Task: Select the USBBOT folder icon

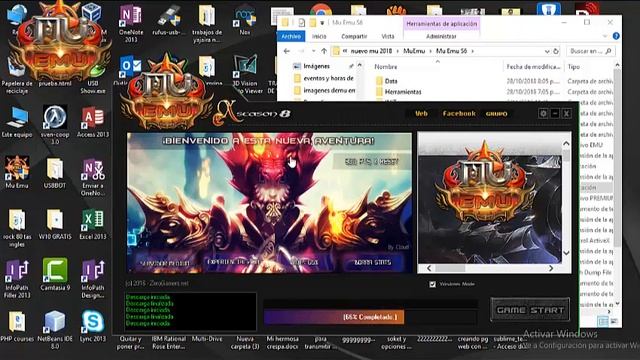Action: (x=55, y=173)
